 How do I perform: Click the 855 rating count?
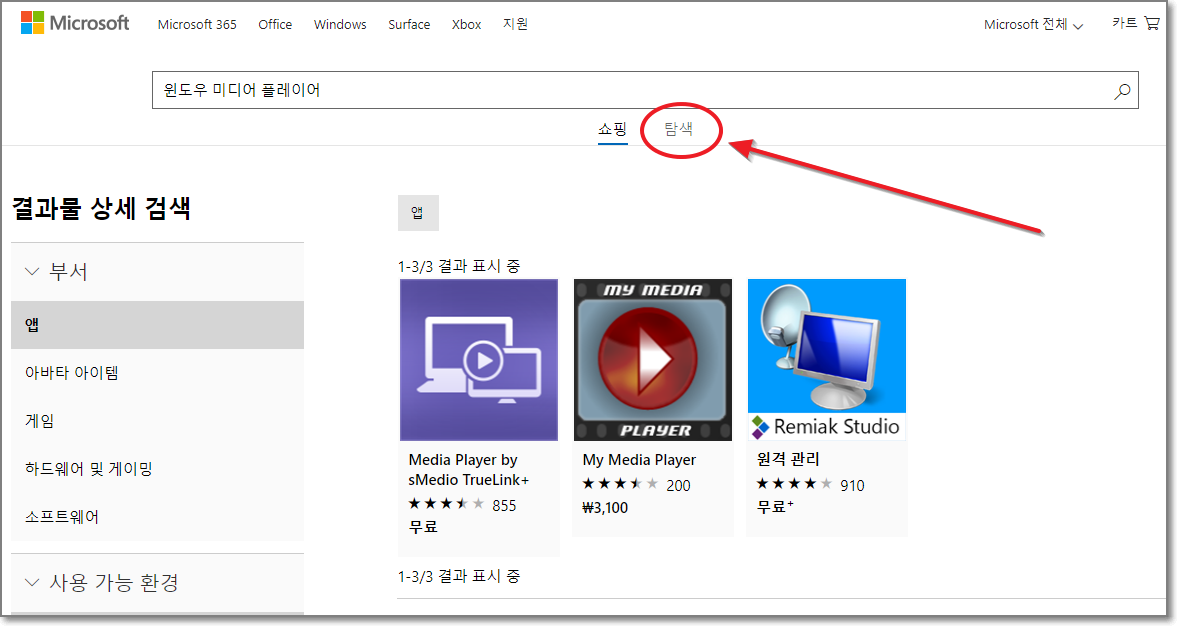[x=504, y=506]
